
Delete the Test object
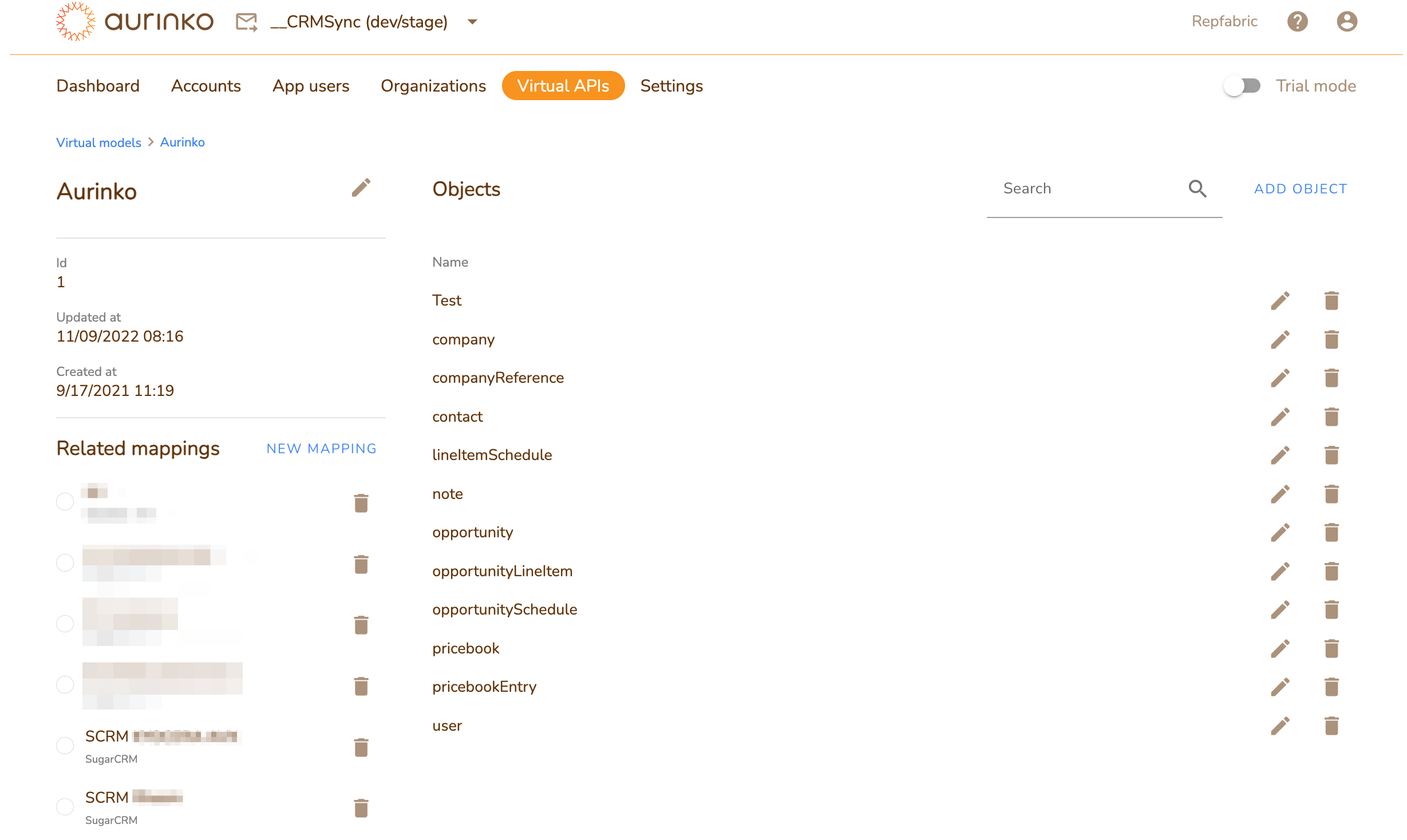(x=1331, y=300)
